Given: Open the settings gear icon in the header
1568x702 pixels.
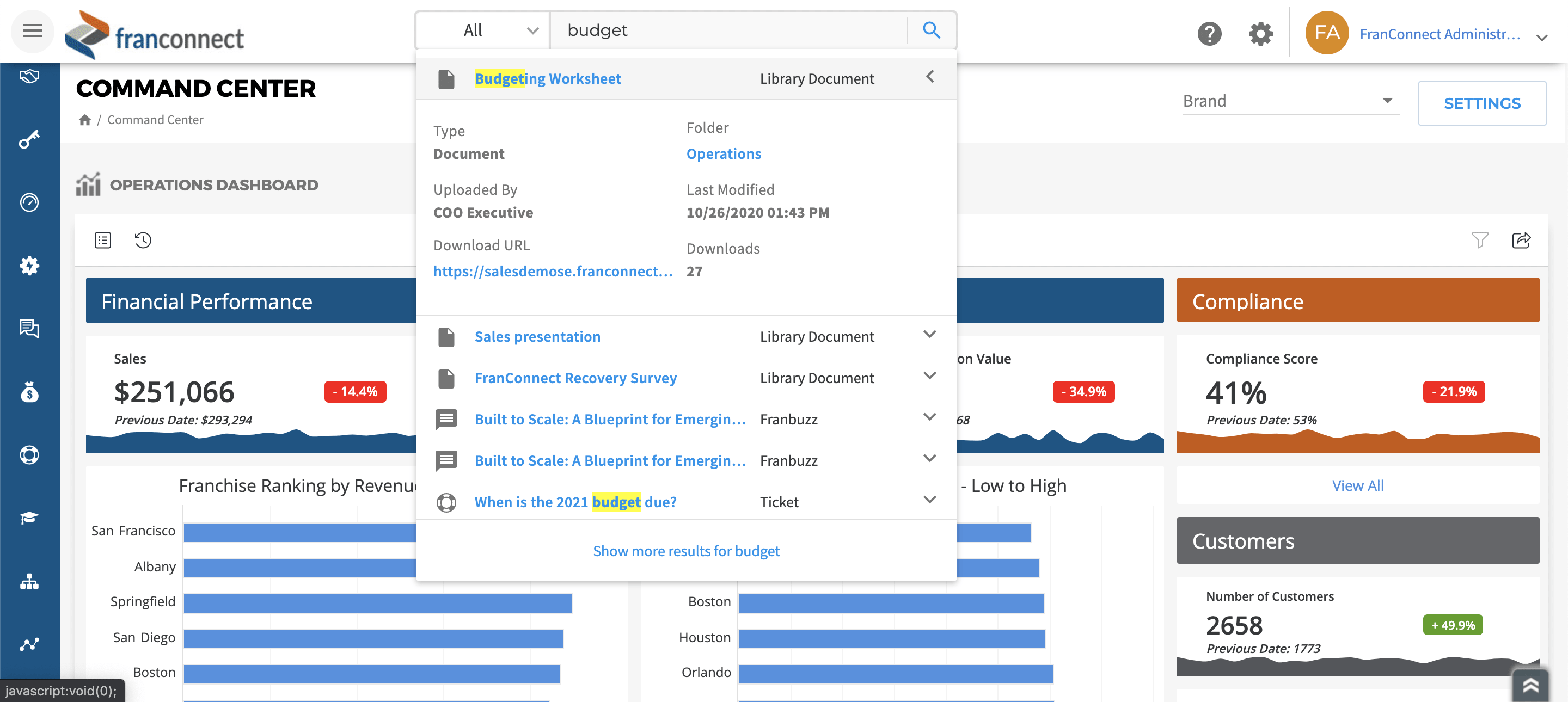Looking at the screenshot, I should click(1260, 34).
